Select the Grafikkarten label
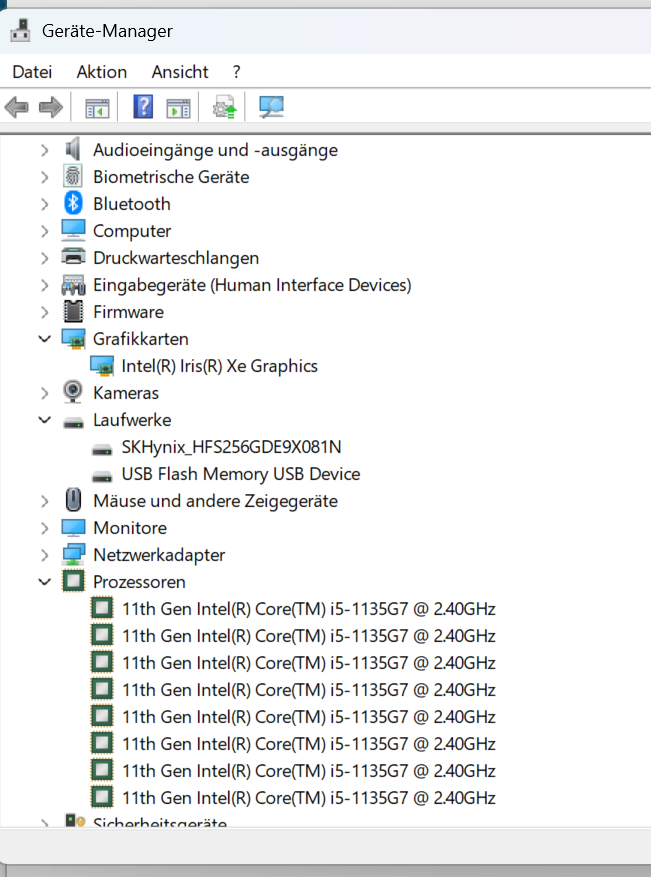 pos(140,339)
